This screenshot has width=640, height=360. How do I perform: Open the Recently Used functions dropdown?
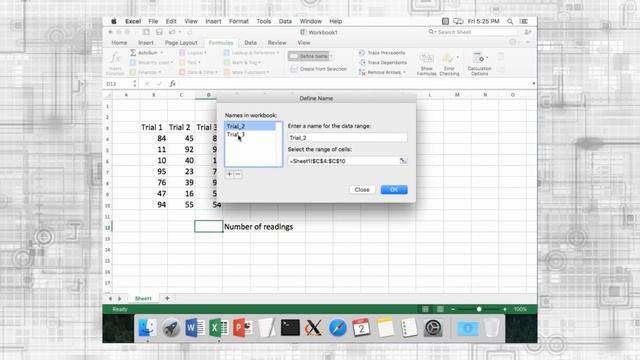click(151, 62)
